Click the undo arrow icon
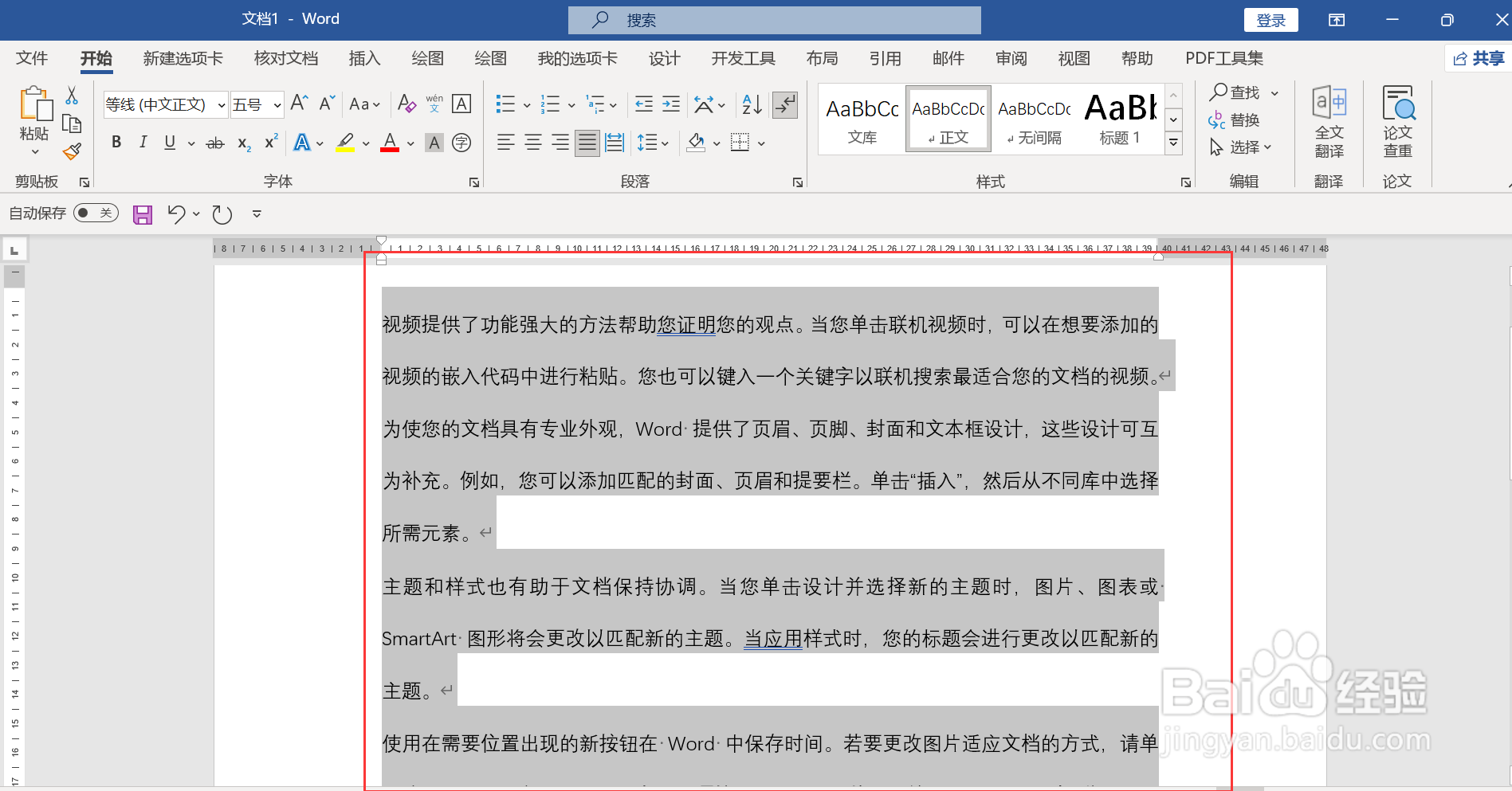 176,213
